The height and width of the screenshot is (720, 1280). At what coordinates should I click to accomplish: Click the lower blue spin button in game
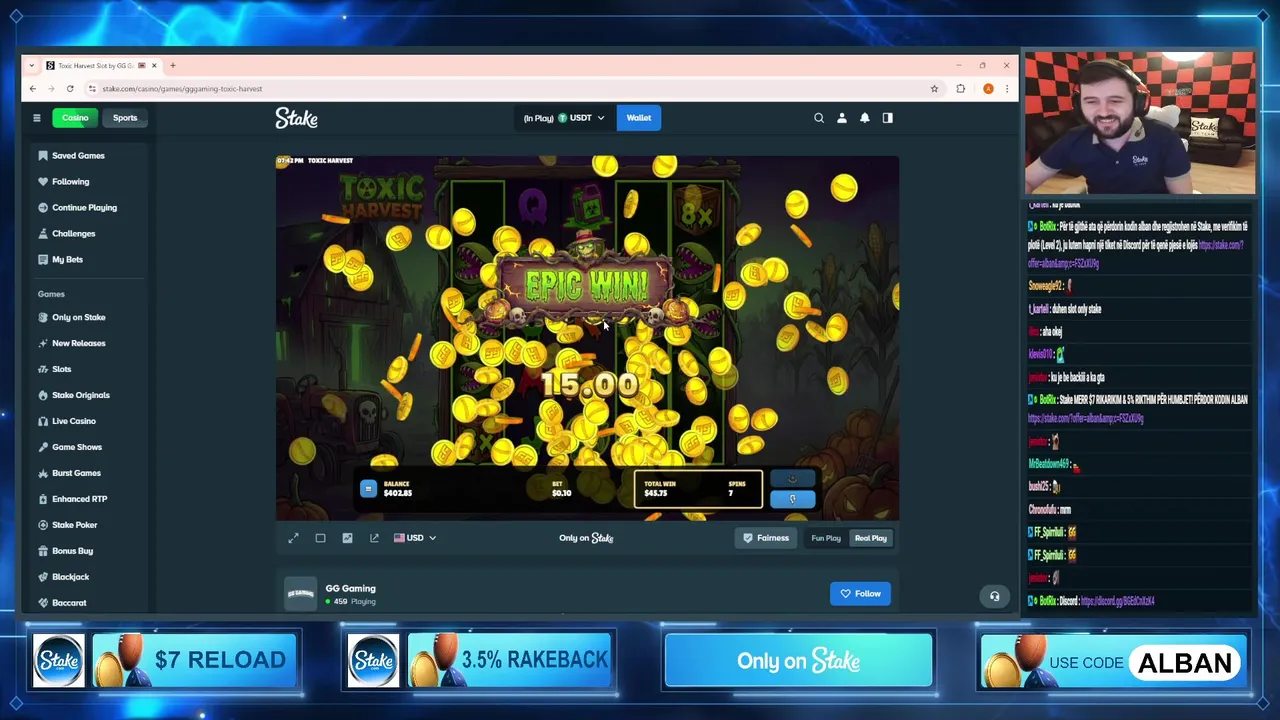(x=793, y=499)
